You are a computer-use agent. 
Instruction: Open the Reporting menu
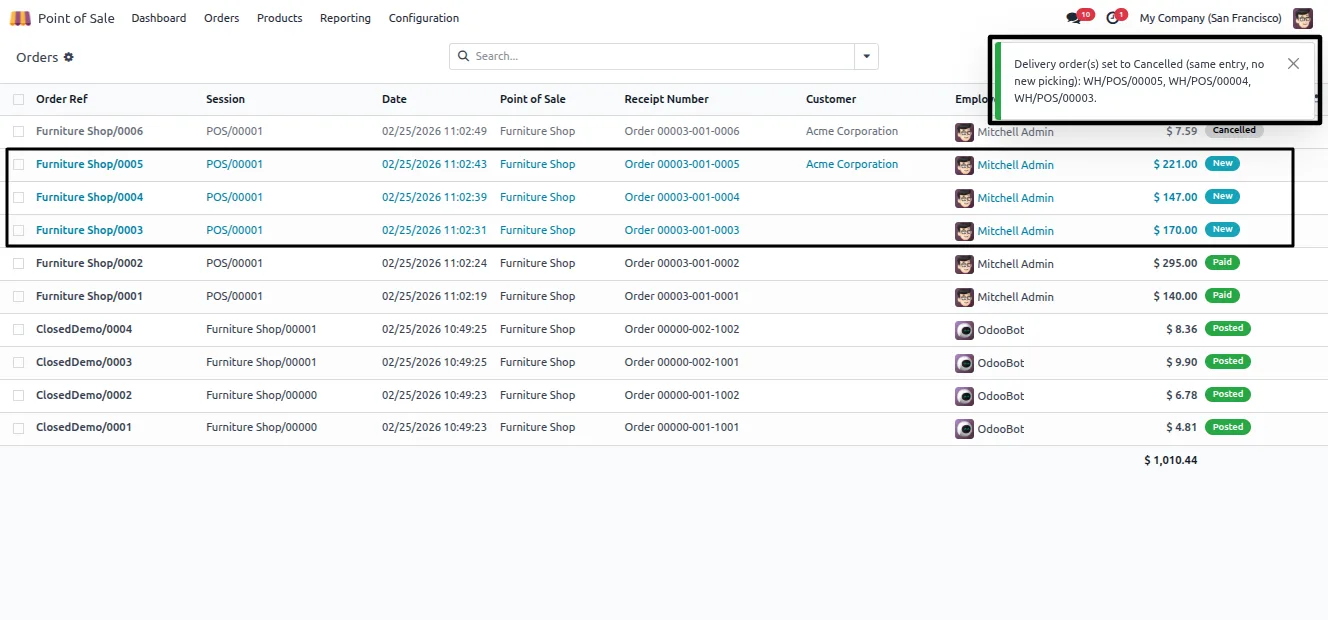click(x=345, y=18)
